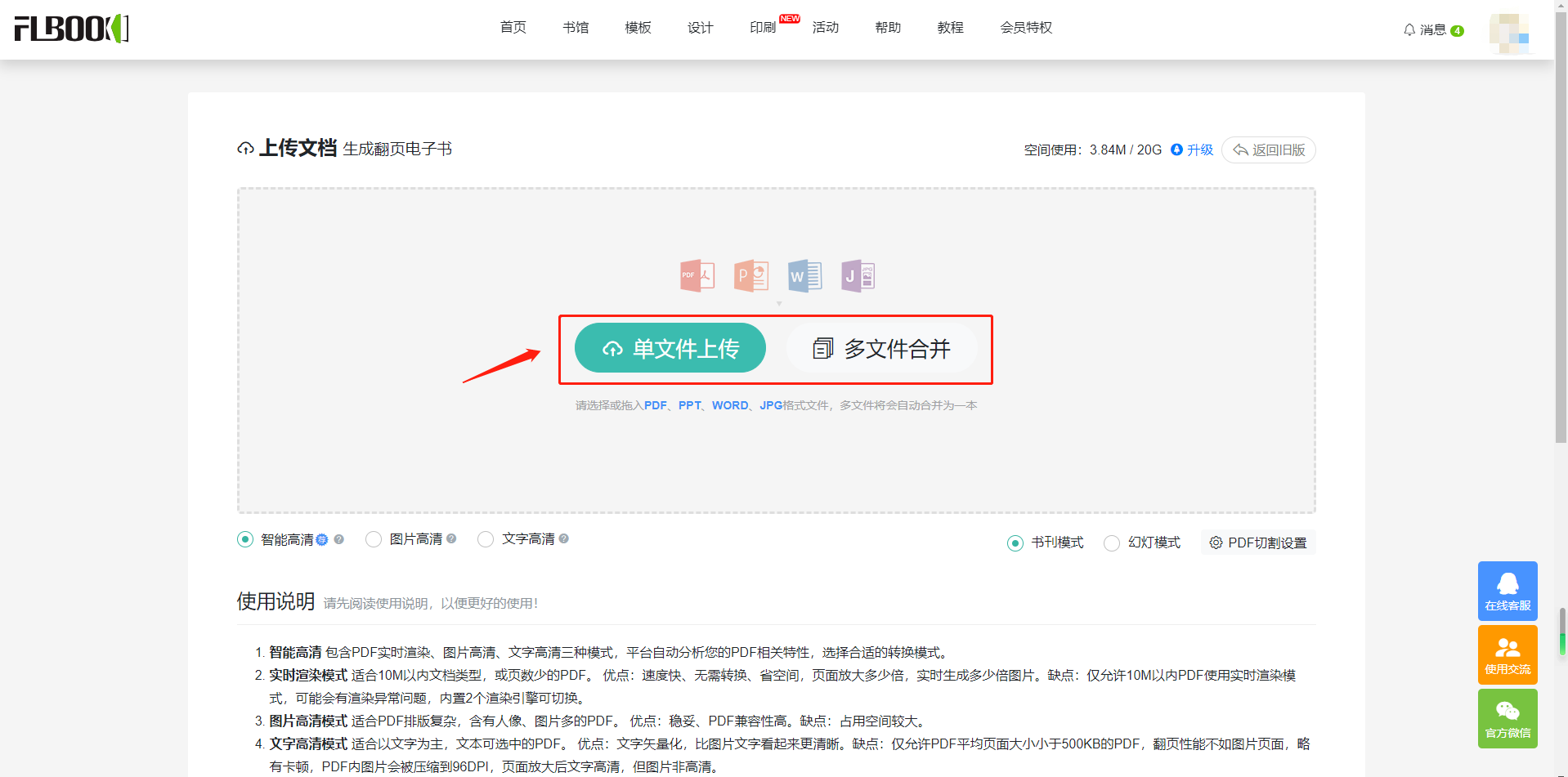1568x777 pixels.
Task: Click the 单文件上传 button
Action: point(670,348)
